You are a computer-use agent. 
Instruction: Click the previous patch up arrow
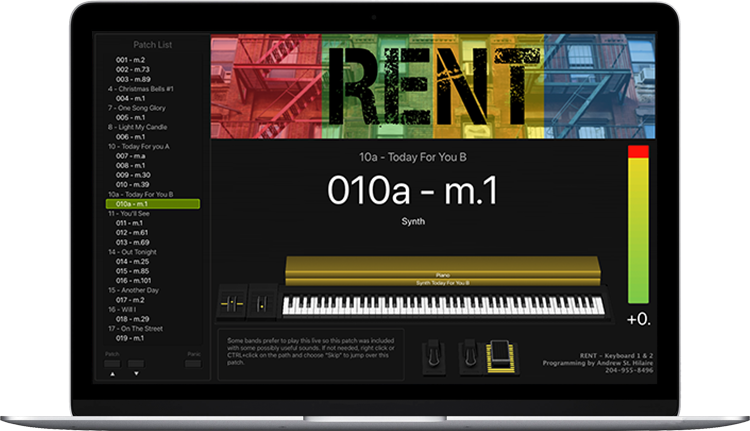[x=112, y=374]
